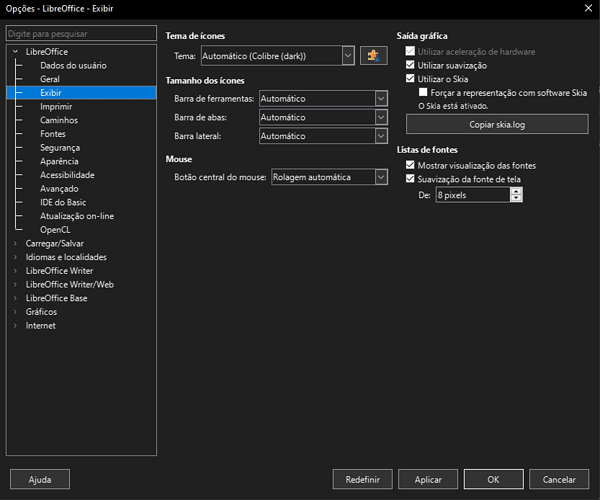Open the 'Tema' icon theme dropdown
This screenshot has height=500, width=600.
pos(278,56)
